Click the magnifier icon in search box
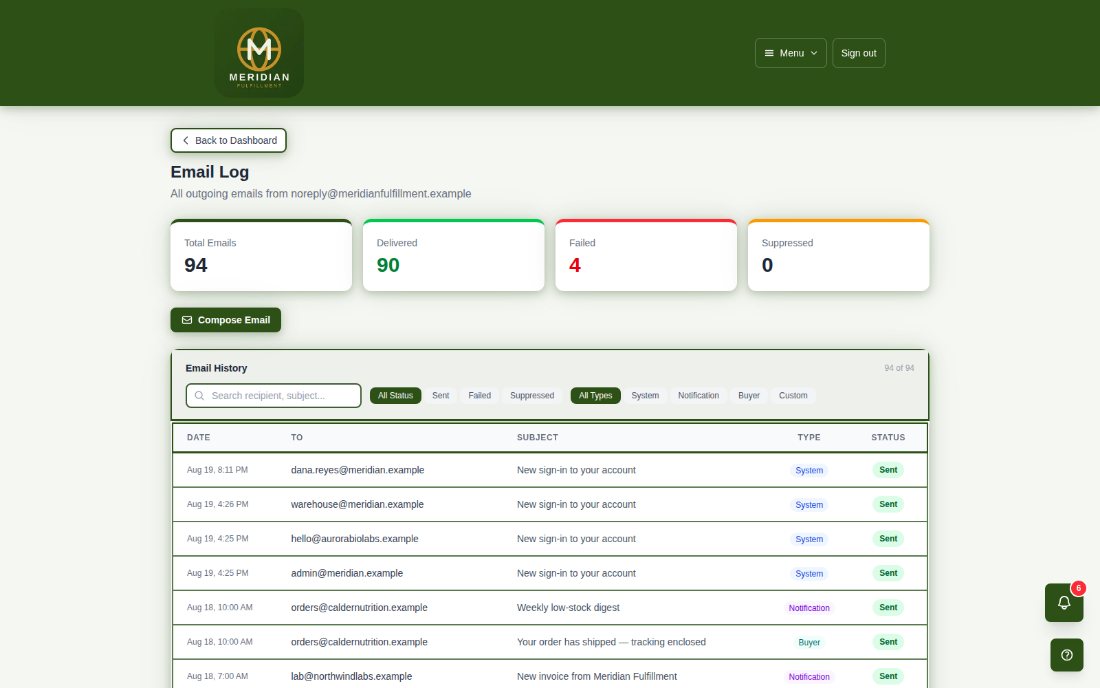Image resolution: width=1100 pixels, height=688 pixels. coord(199,396)
